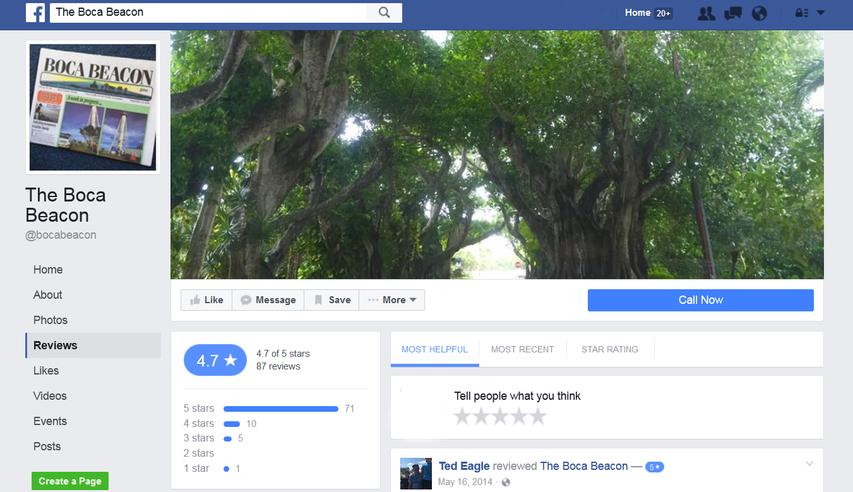853x492 pixels.
Task: Select the third rating star
Action: pyautogui.click(x=500, y=416)
